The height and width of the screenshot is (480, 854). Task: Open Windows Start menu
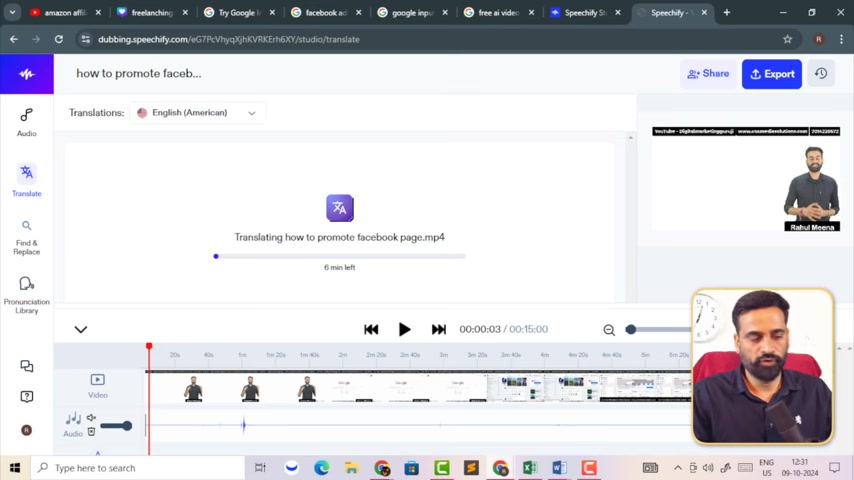[x=15, y=467]
